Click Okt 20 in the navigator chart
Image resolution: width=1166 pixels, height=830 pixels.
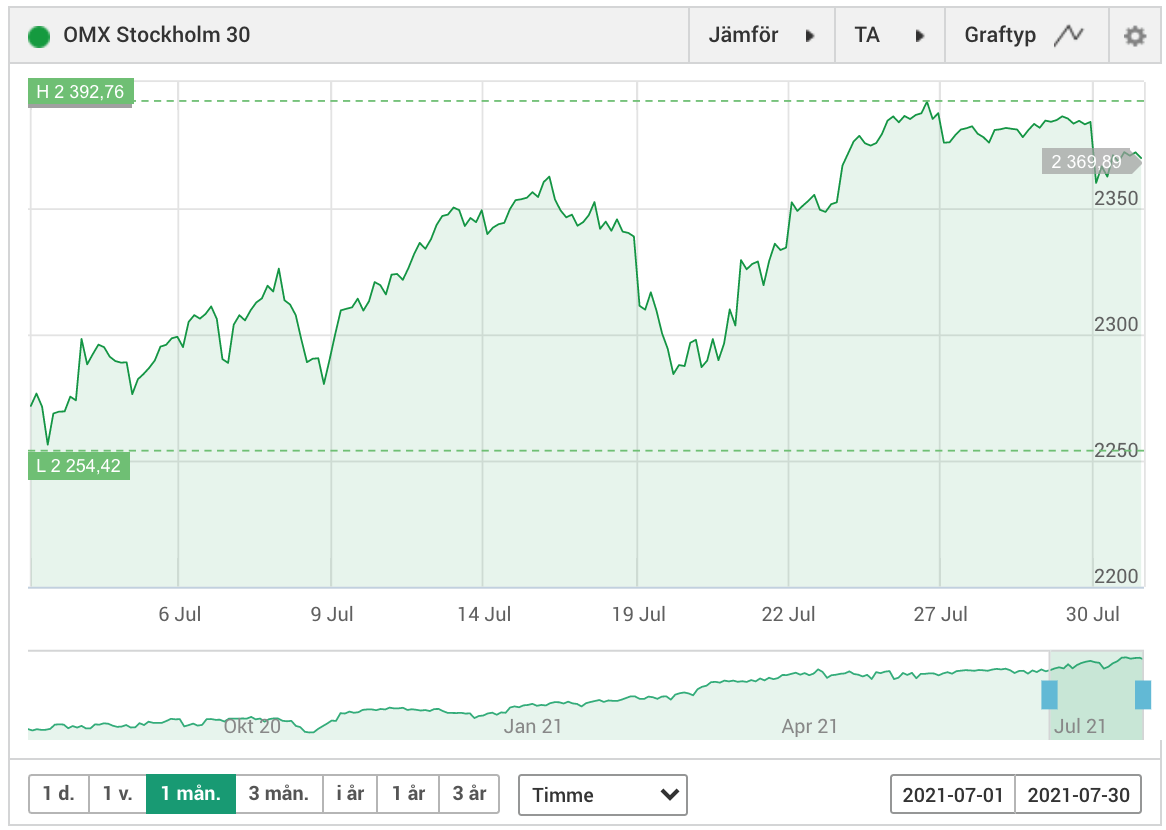click(x=252, y=727)
